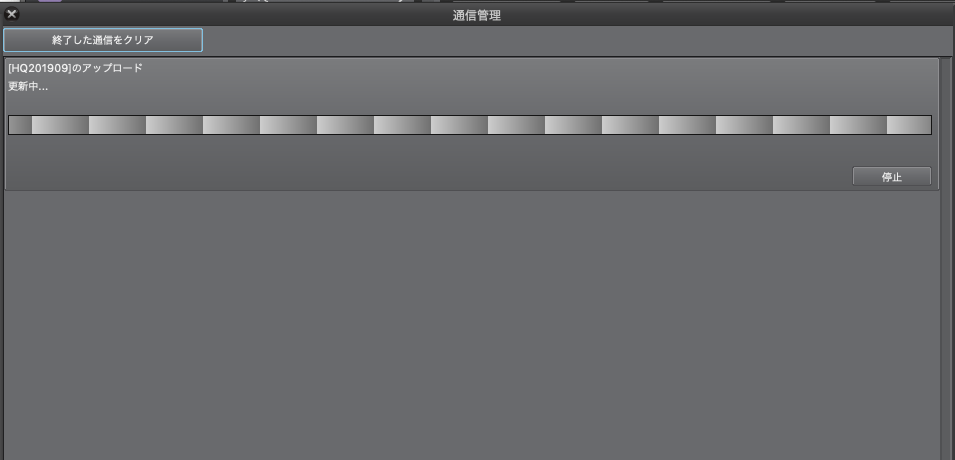Viewport: 955px width, 460px height.
Task: Click the scrollbar track beside the upload entry
Action: point(945,124)
